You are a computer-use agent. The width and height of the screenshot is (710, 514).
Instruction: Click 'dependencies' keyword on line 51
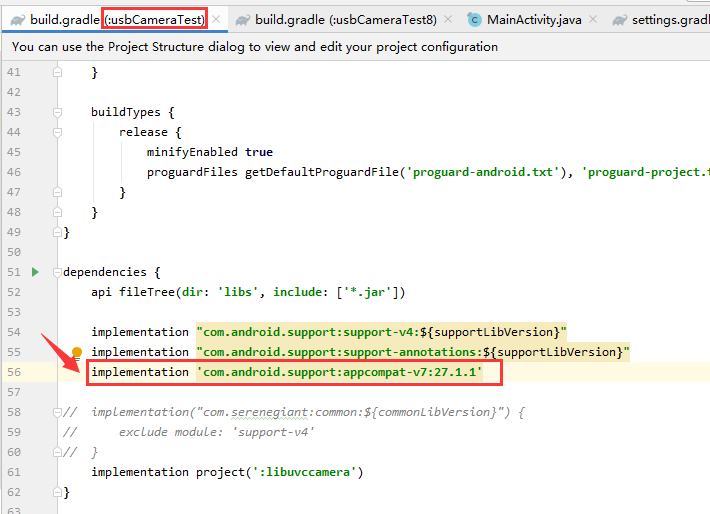pyautogui.click(x=105, y=272)
